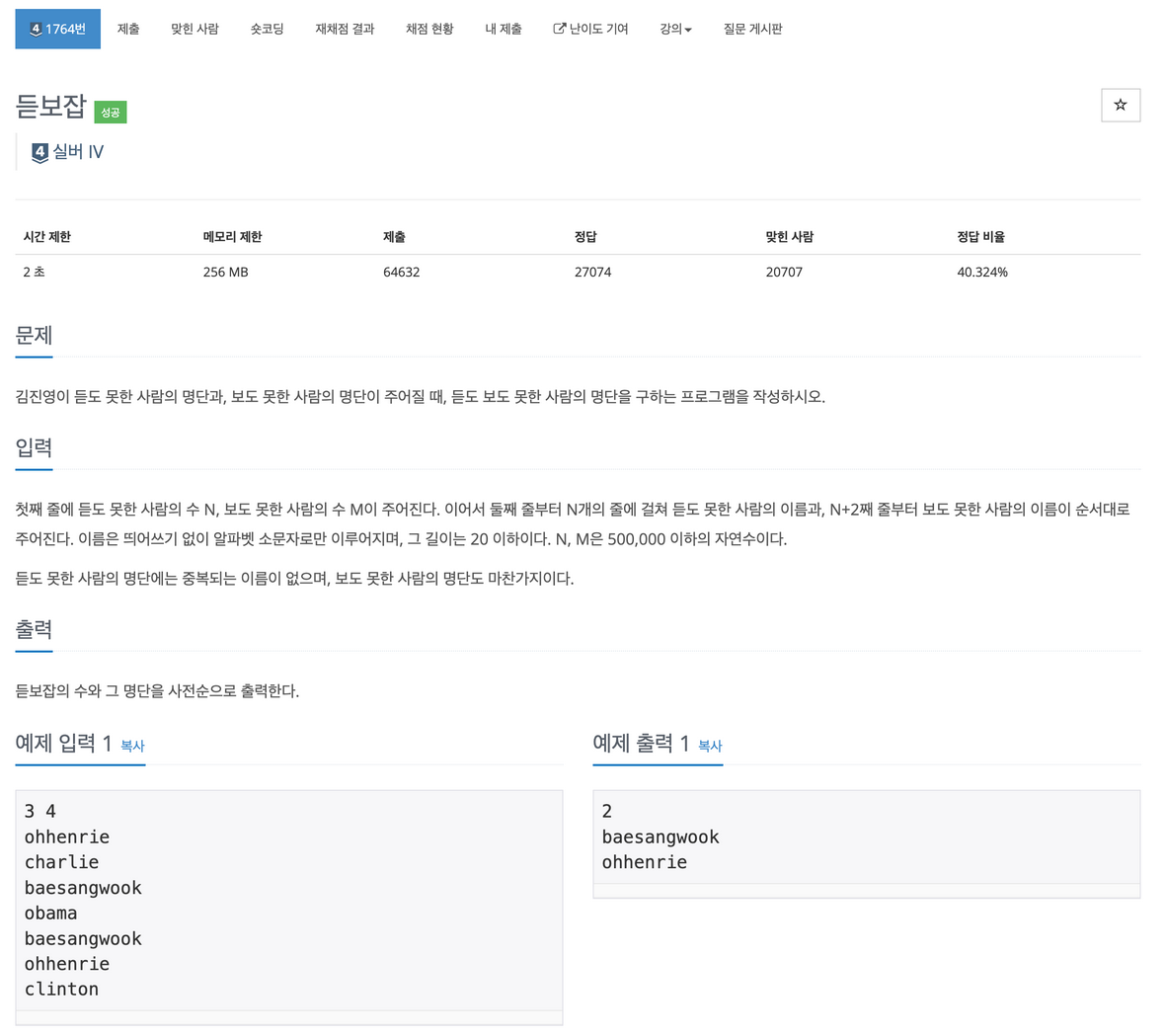This screenshot has height=1036, width=1166.
Task: Click the 출력 section heading
Action: [35, 630]
